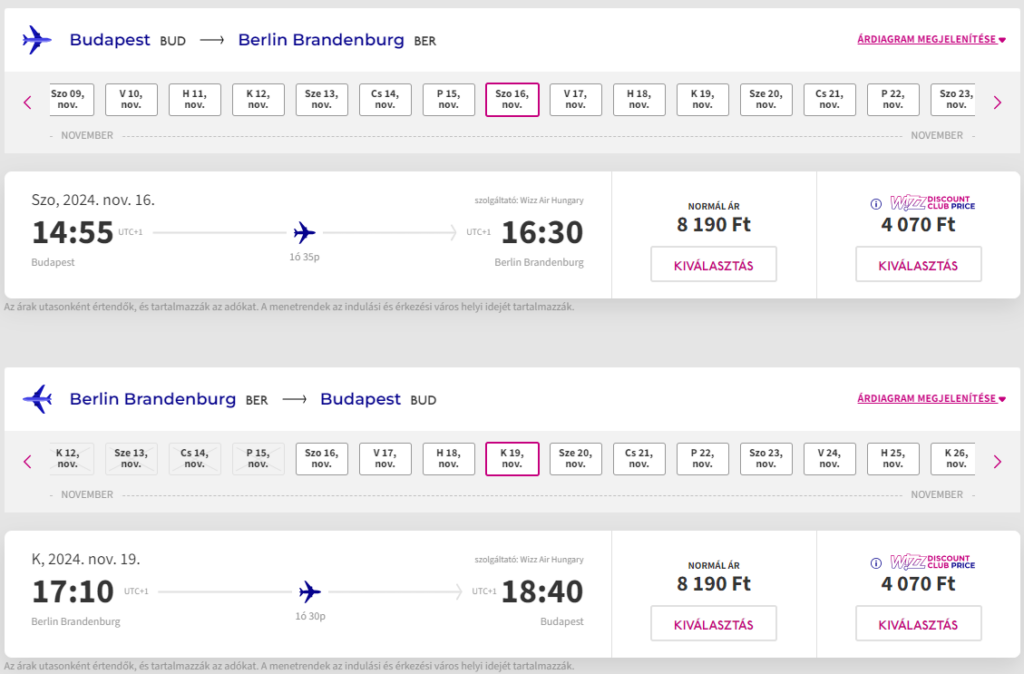Show later return dates with right arrow

997,462
